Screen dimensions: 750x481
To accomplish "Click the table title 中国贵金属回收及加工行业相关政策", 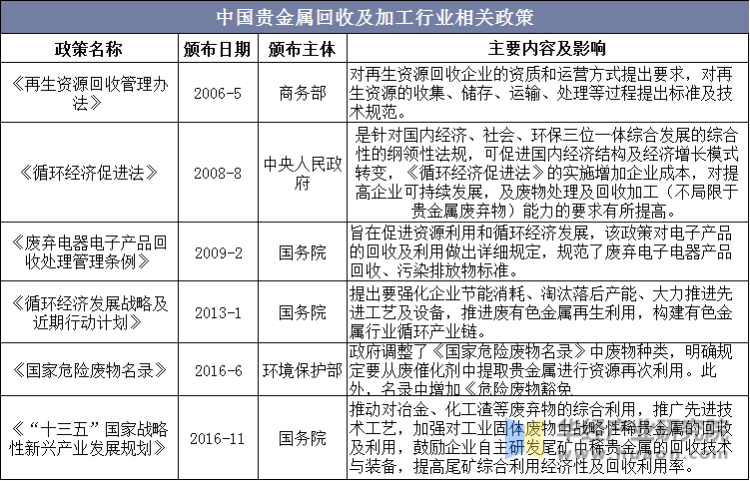I will (375, 17).
